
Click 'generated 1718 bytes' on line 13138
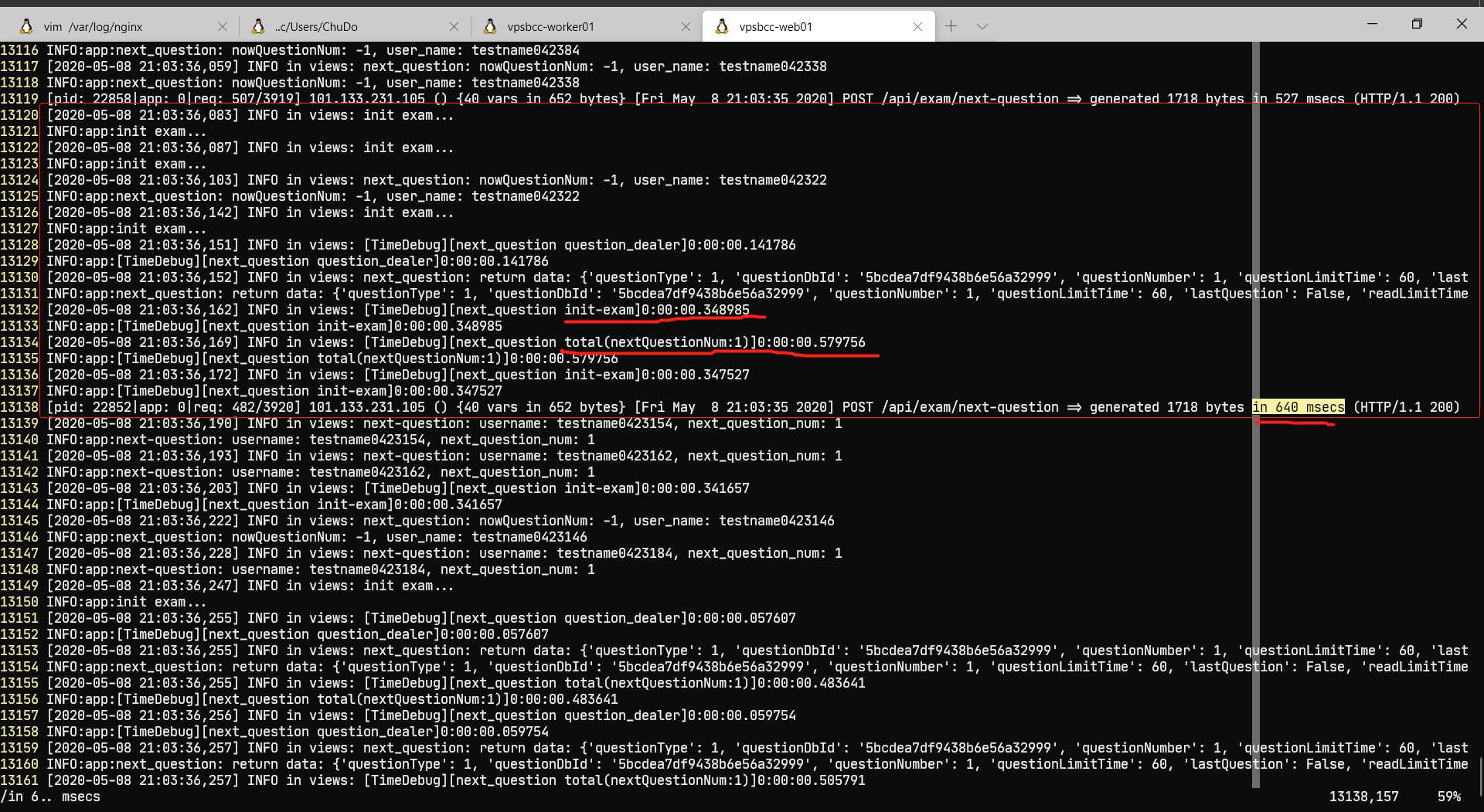coord(1167,407)
